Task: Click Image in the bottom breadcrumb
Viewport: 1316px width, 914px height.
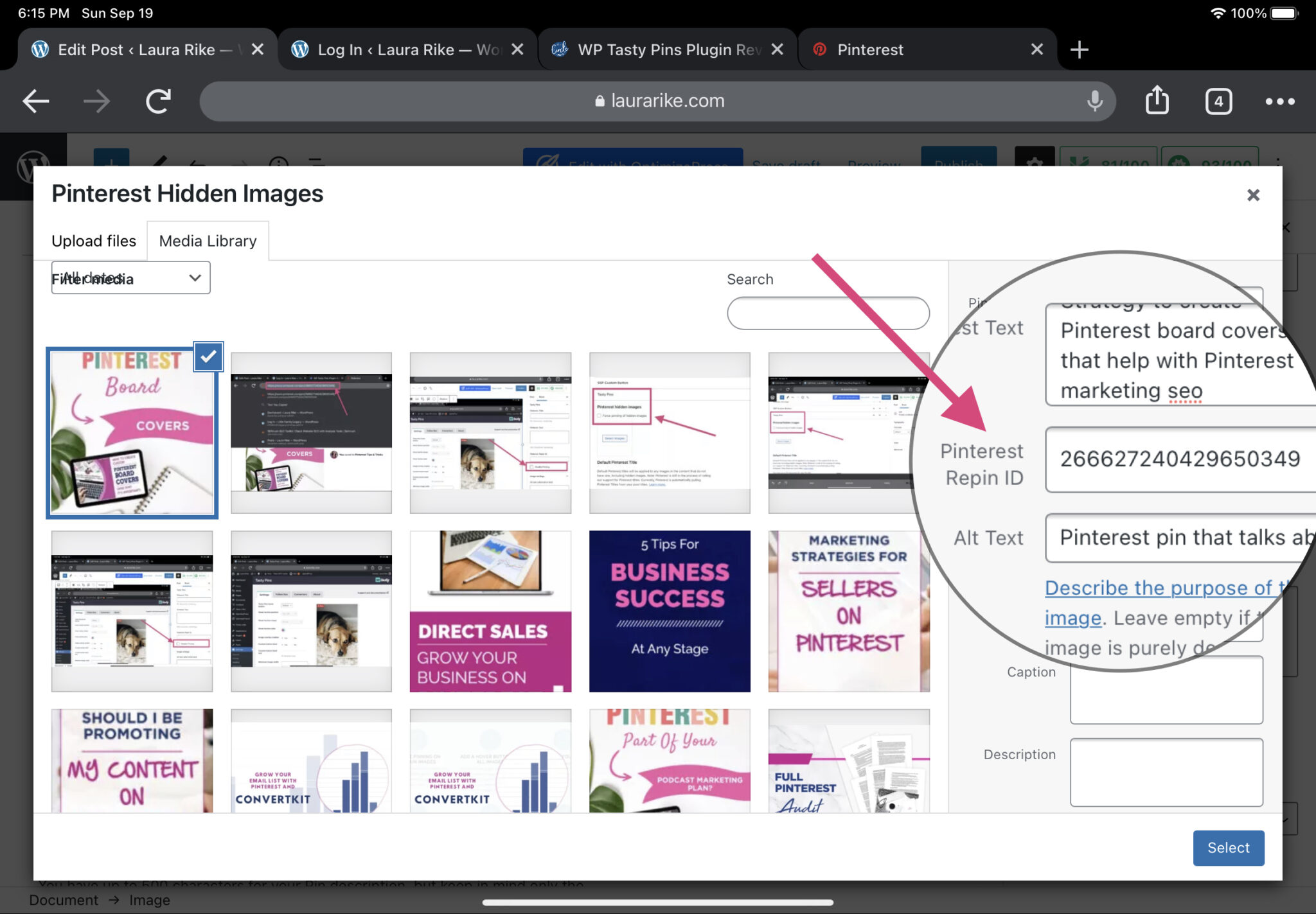Action: 150,900
